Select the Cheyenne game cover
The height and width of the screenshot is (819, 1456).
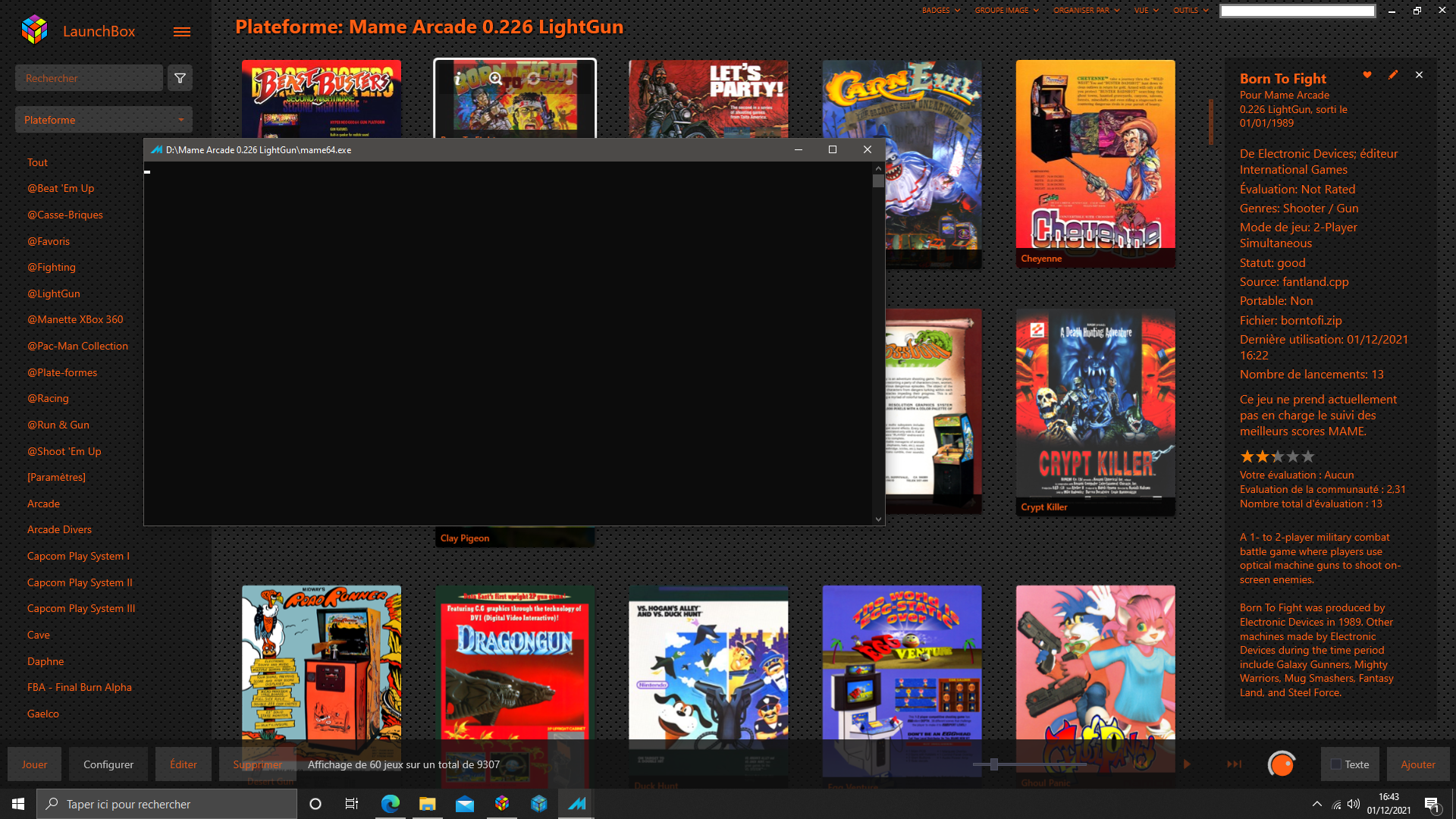1096,163
